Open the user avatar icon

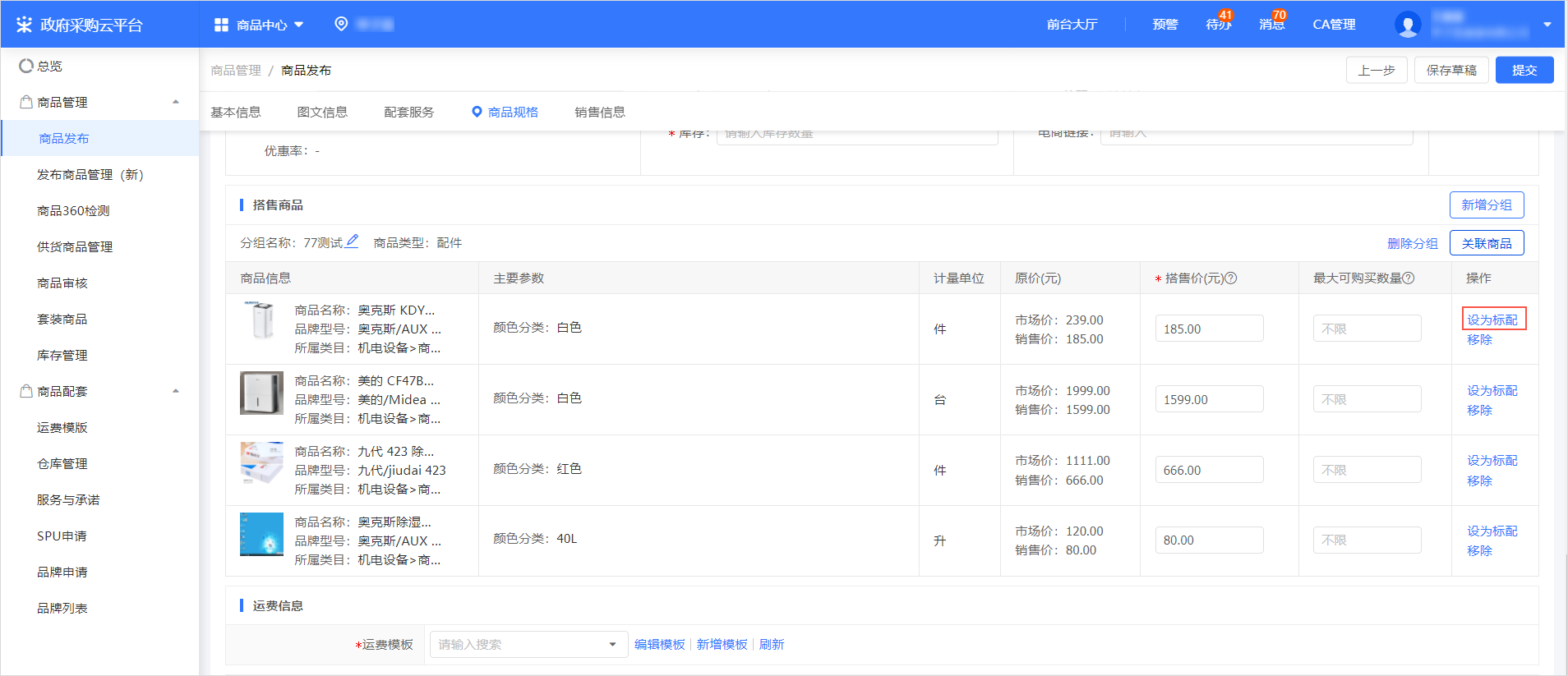point(1408,25)
